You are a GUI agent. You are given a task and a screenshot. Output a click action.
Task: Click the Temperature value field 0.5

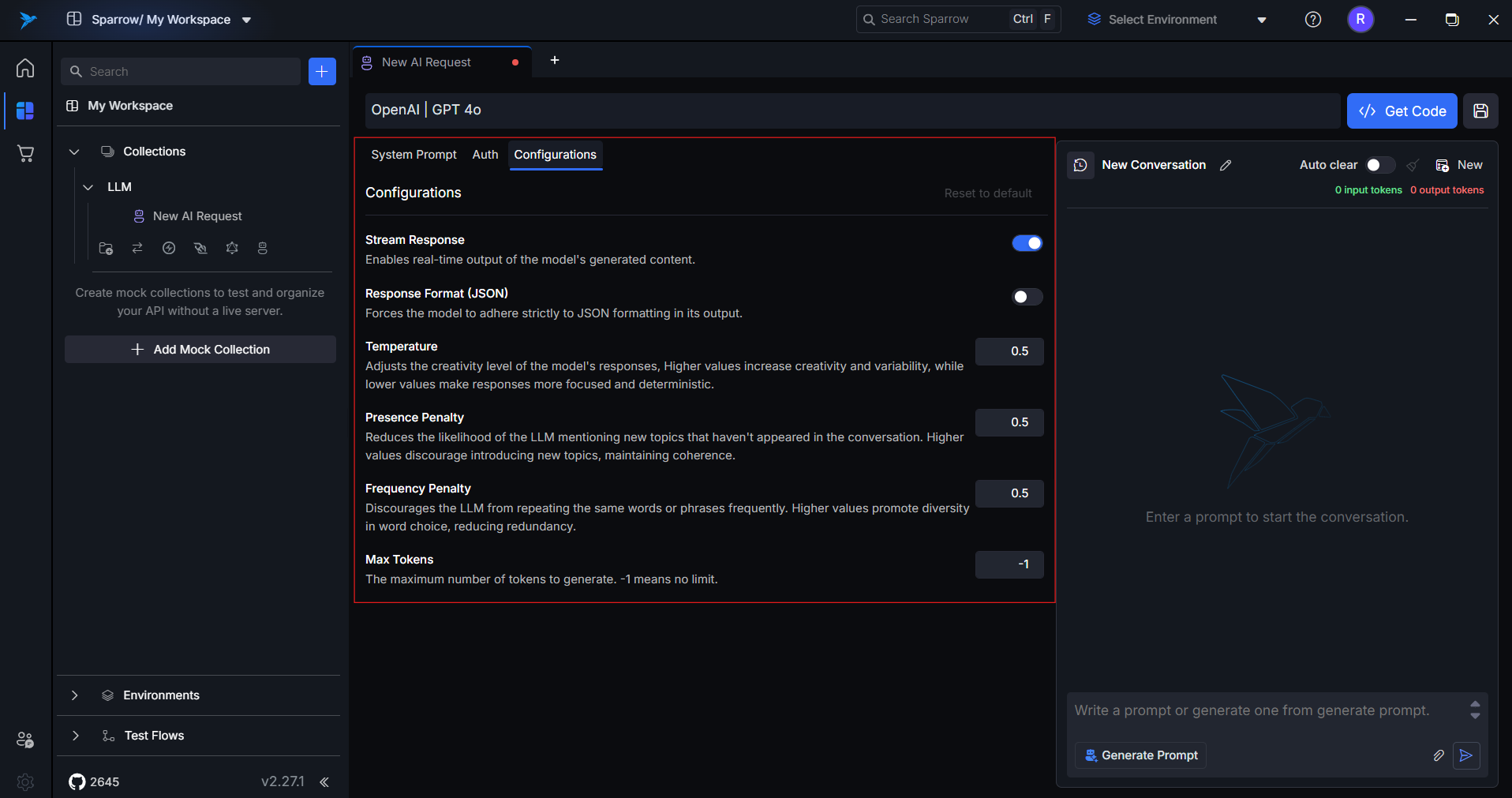click(1009, 351)
